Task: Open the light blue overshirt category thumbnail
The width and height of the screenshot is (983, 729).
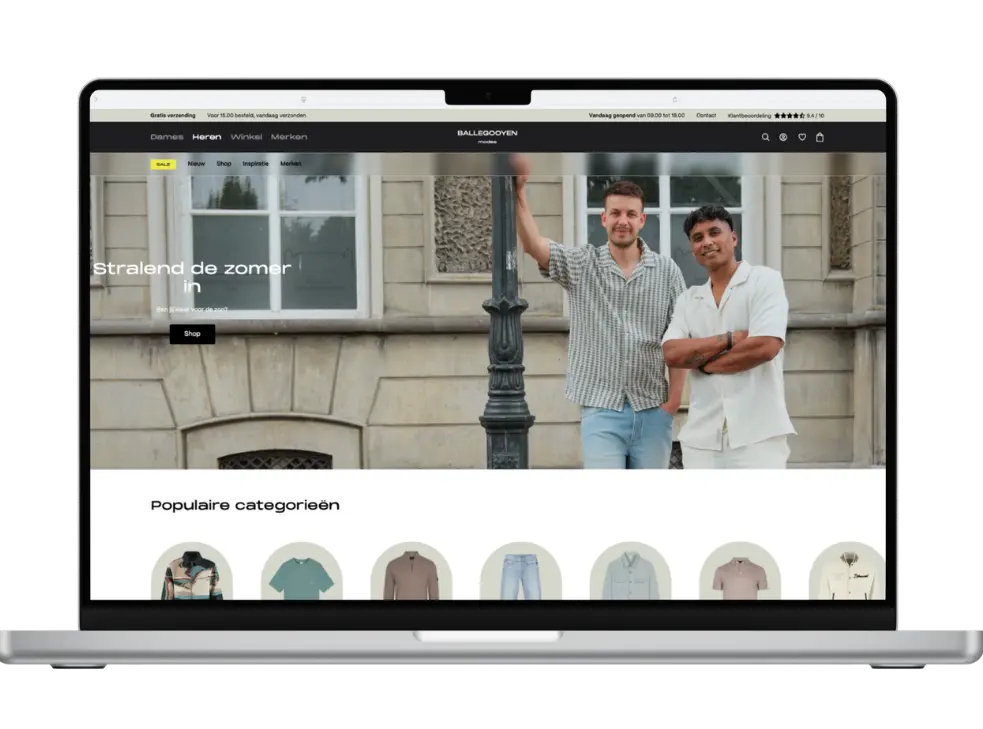Action: coord(631,571)
